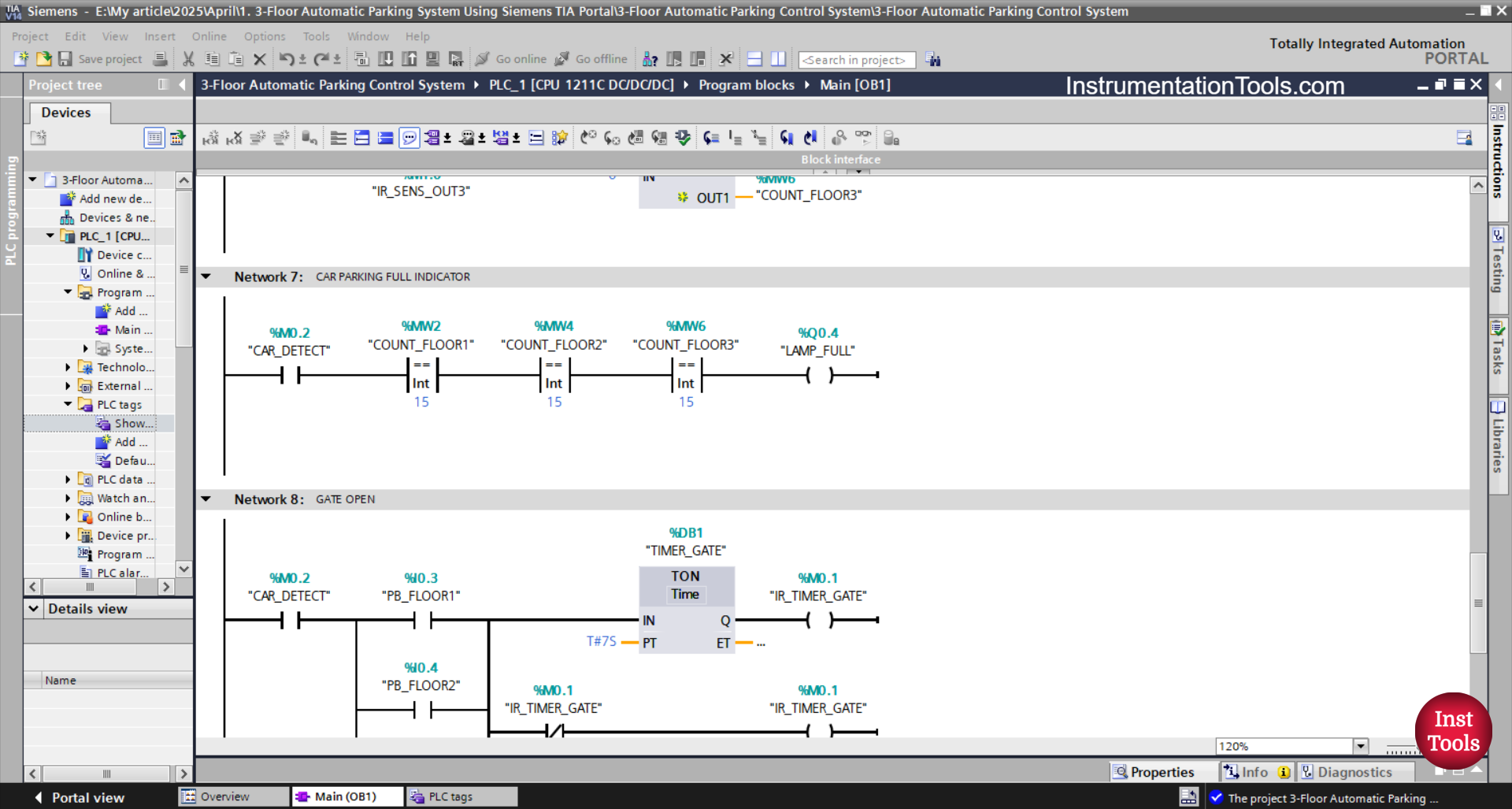Click the Print icon in main toolbar
Image resolution: width=1512 pixels, height=809 pixels.
pos(160,59)
